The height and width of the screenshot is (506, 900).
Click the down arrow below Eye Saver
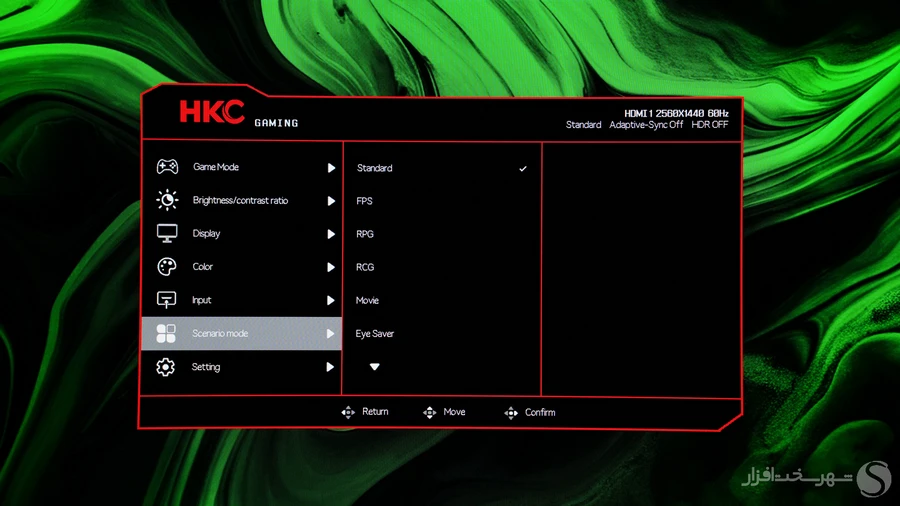click(x=374, y=367)
